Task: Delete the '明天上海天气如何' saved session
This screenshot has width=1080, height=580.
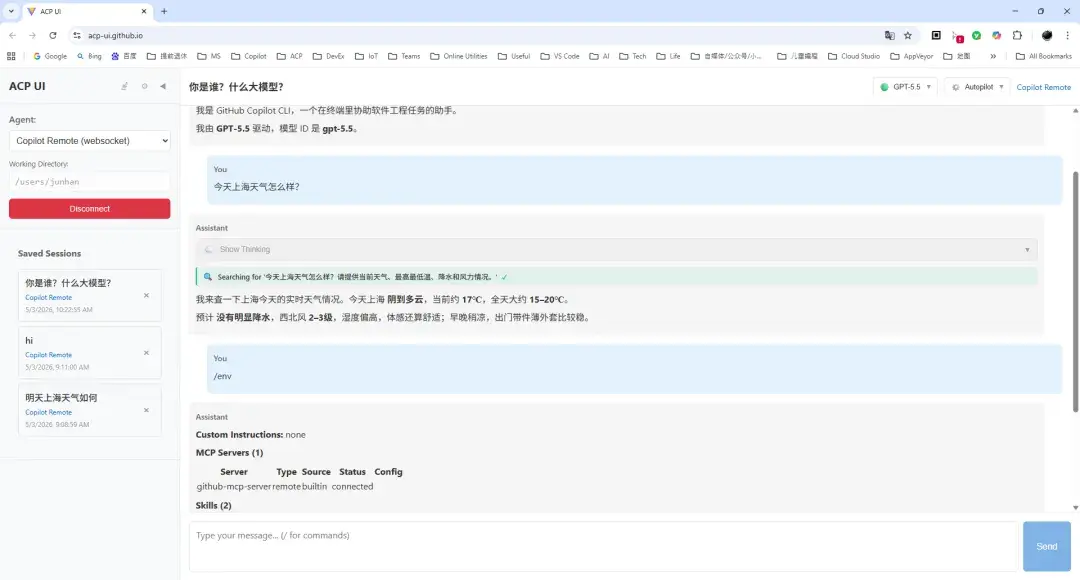Action: click(x=146, y=410)
